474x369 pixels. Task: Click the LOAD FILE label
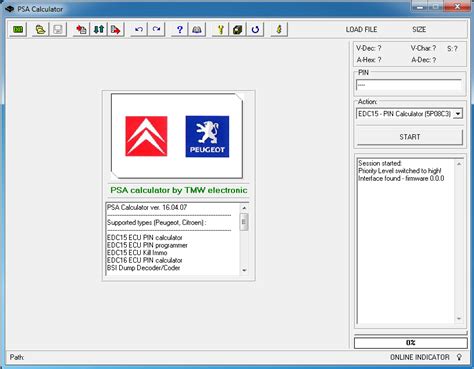click(361, 30)
